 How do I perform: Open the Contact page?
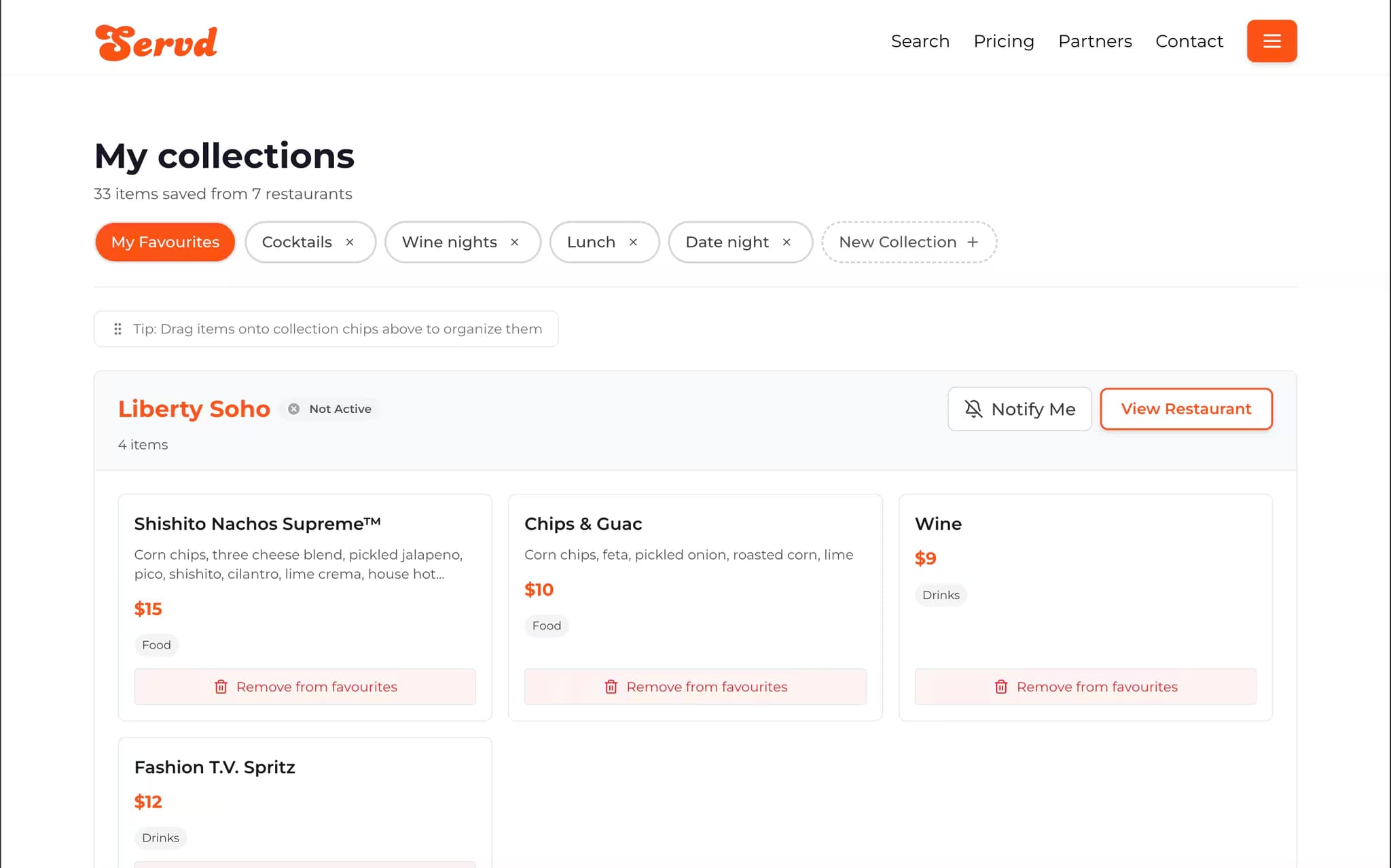pos(1189,41)
